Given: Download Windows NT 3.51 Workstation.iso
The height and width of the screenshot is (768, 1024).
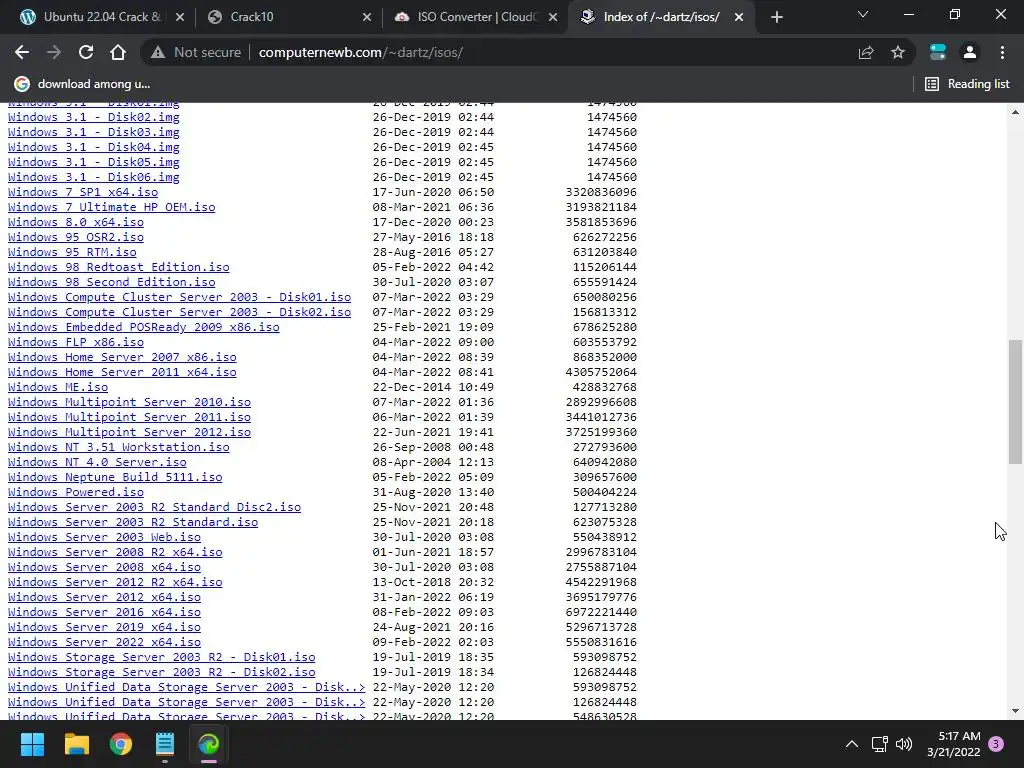Looking at the screenshot, I should tap(119, 447).
